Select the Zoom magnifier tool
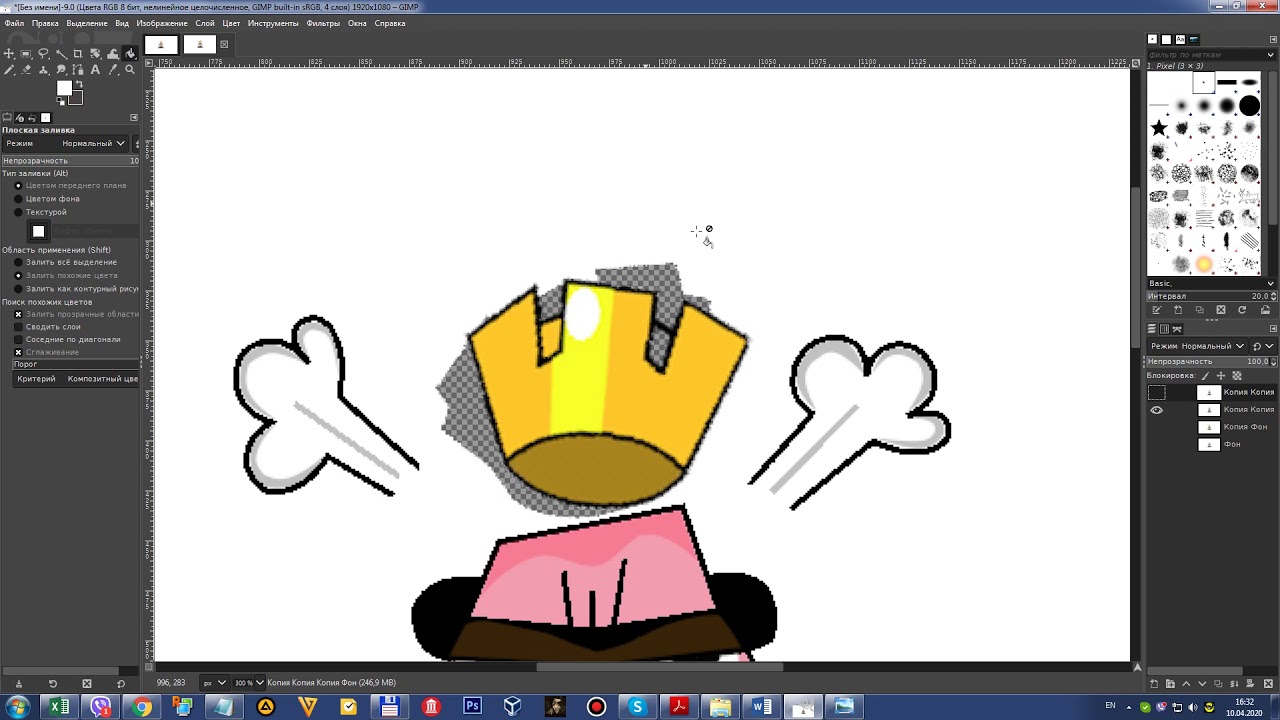This screenshot has width=1280, height=720. click(130, 70)
